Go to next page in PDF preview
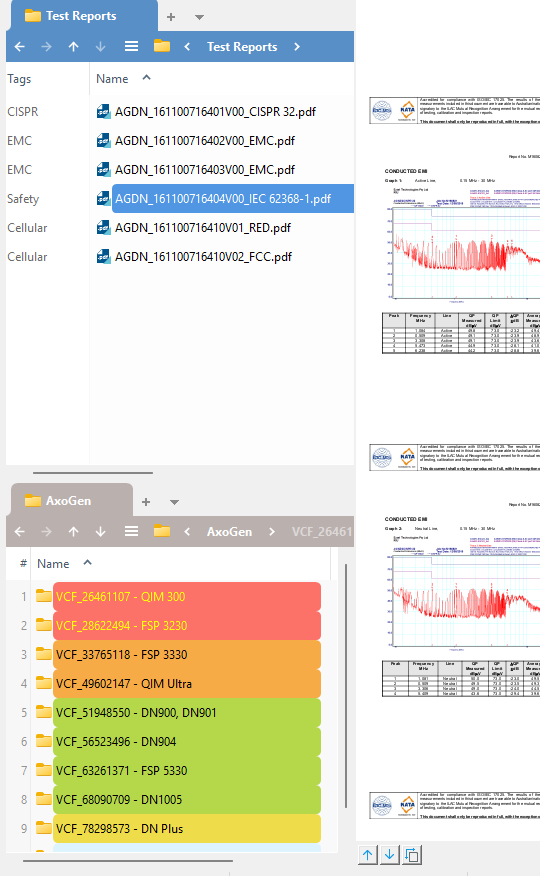 389,855
